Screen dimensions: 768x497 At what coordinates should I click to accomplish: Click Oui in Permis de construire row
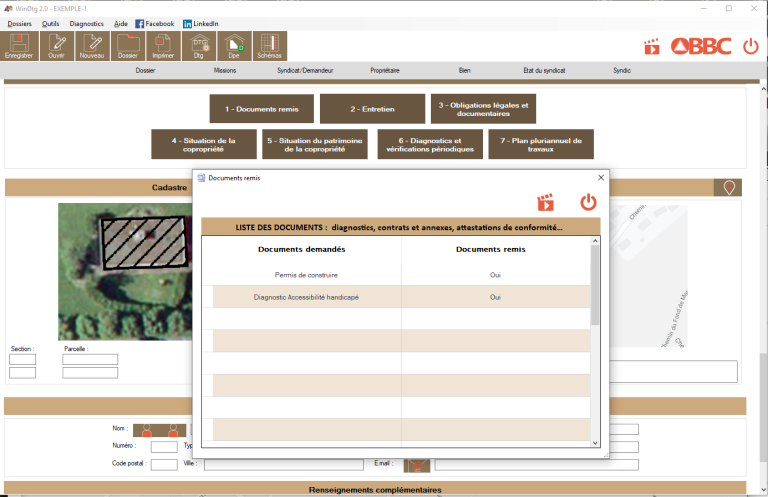pos(495,275)
